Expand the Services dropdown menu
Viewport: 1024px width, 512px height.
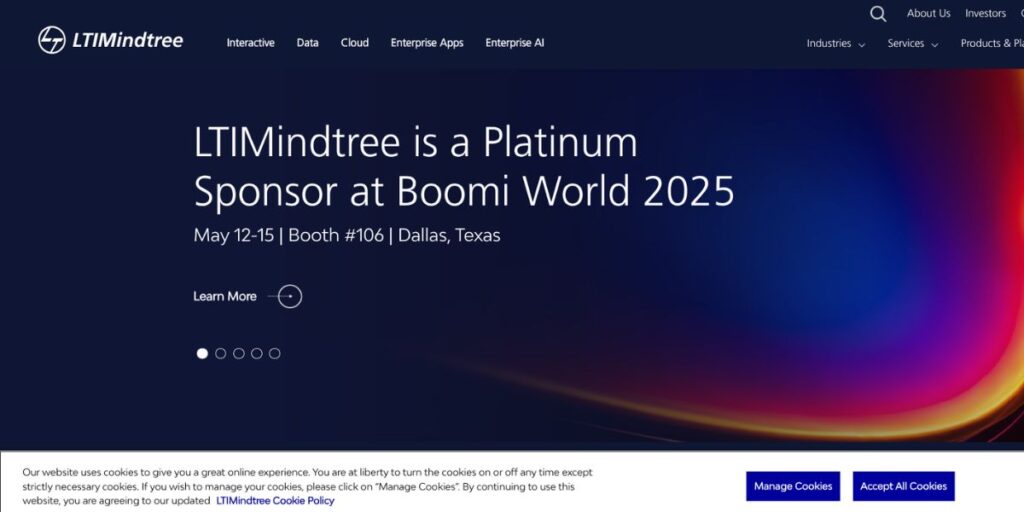coord(913,44)
